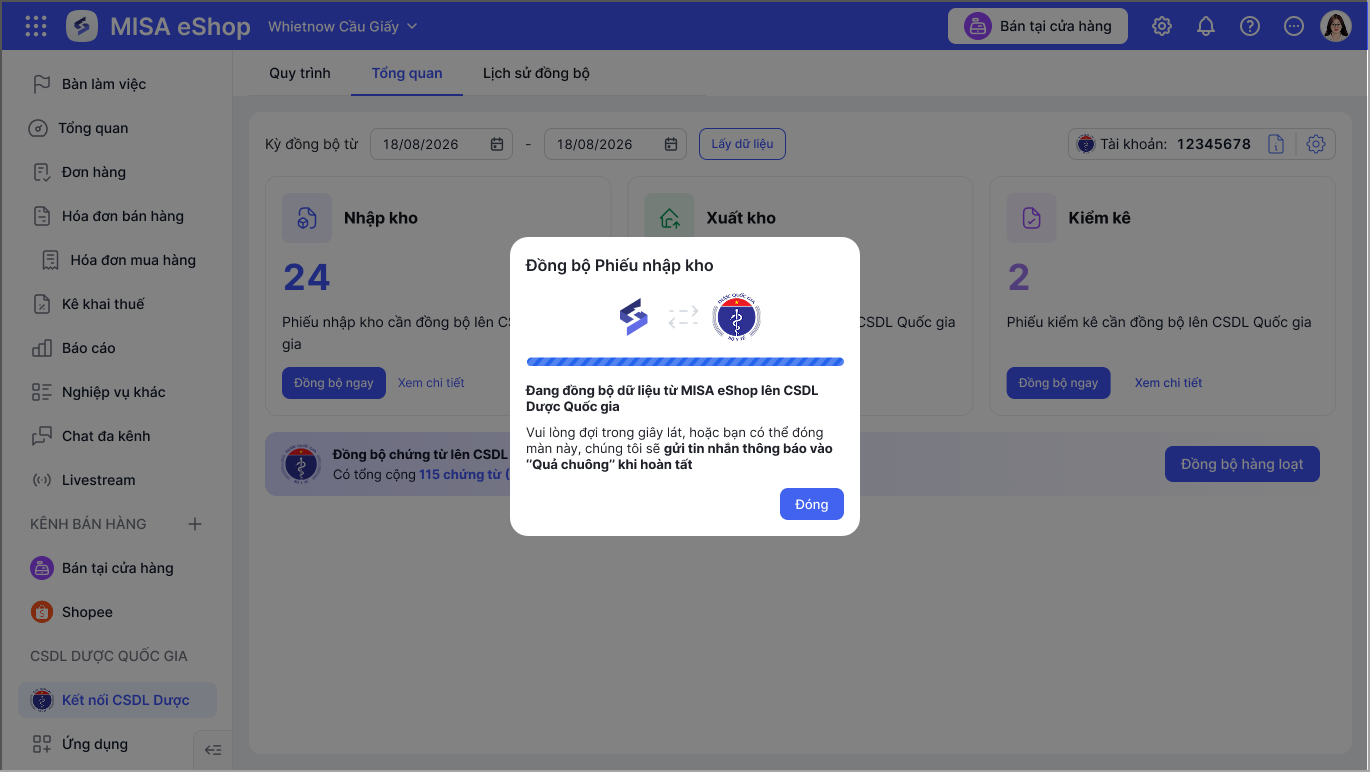Open Nghiệp vụ khác in sidebar
Viewport: 1370px width, 772px height.
117,392
